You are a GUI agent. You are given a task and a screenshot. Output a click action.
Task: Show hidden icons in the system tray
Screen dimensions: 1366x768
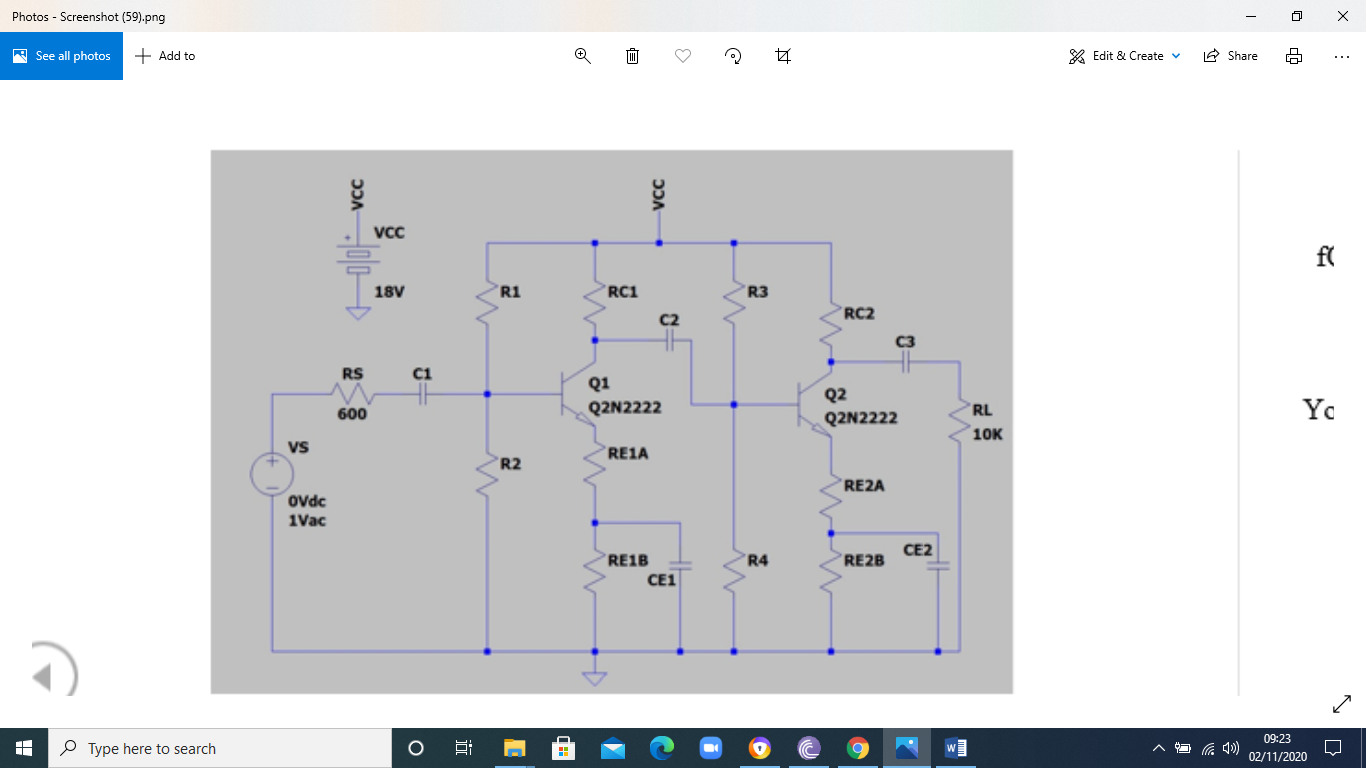[x=1158, y=748]
